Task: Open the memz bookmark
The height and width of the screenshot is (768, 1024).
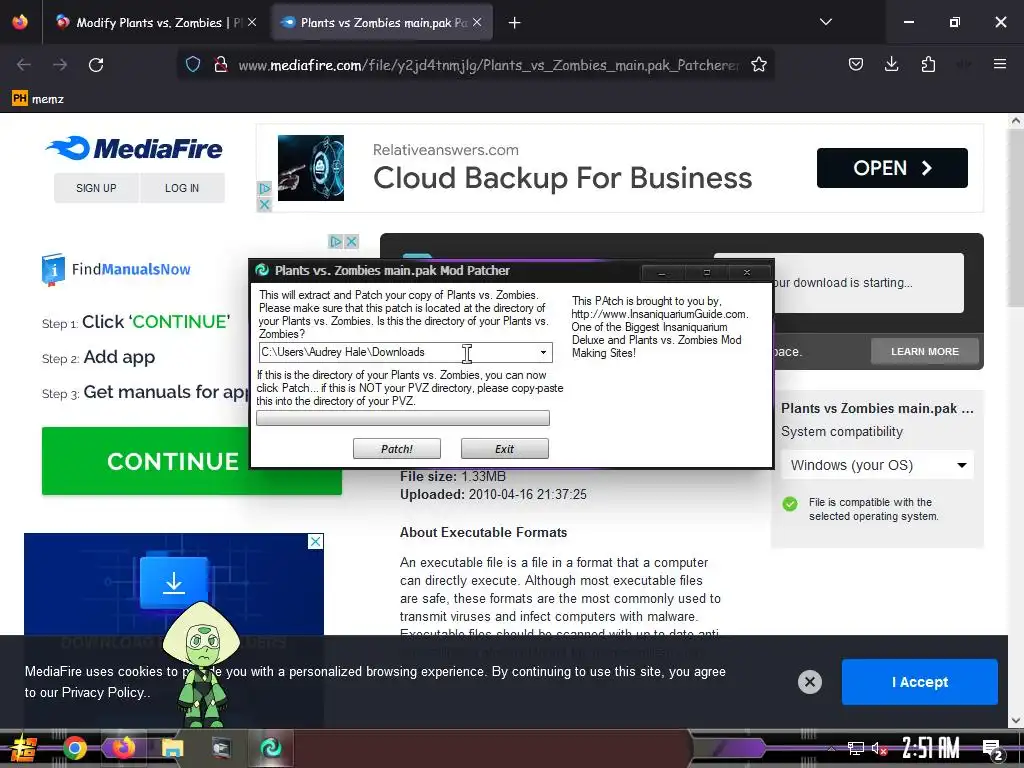Action: 38,99
